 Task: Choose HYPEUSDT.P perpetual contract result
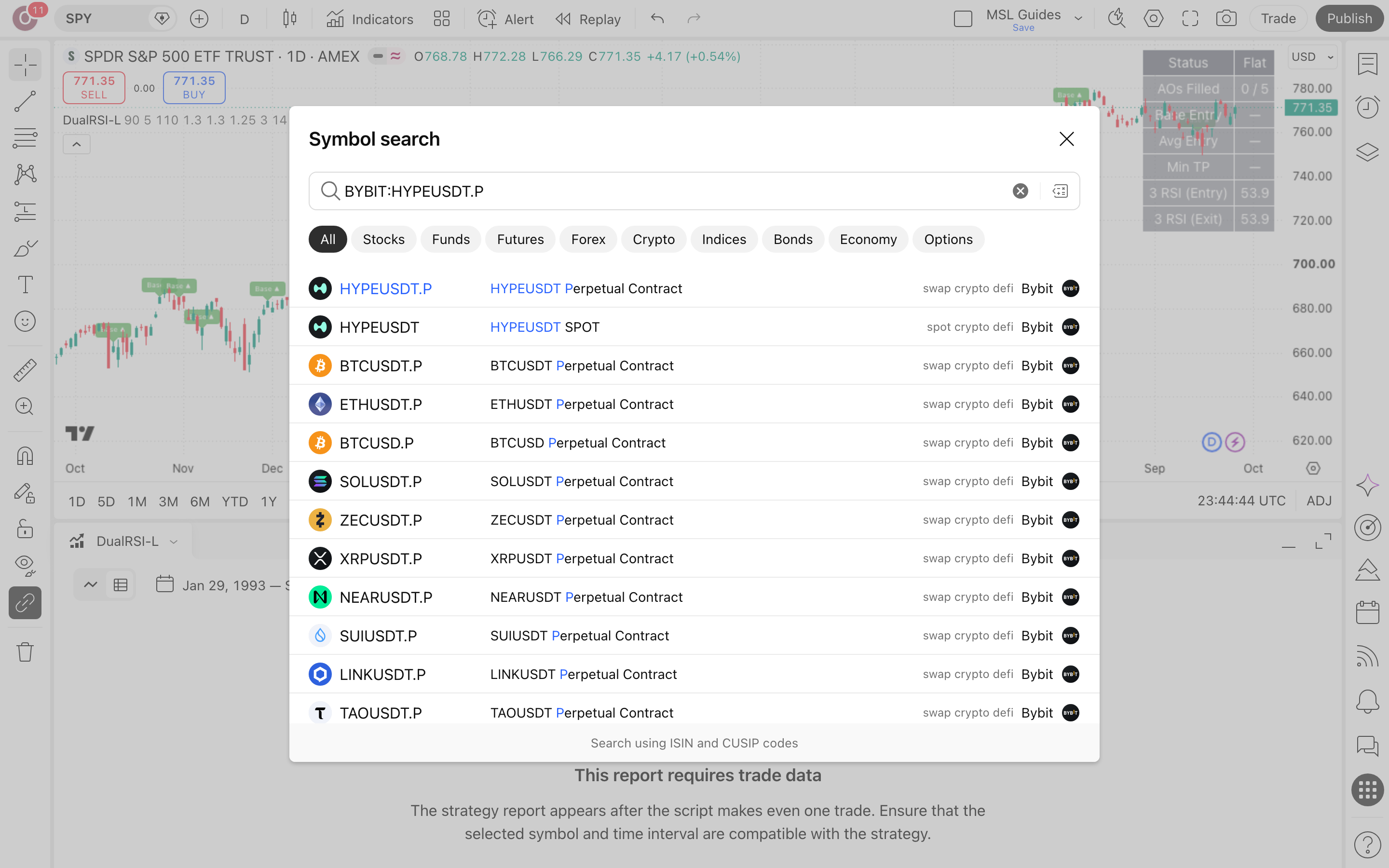coord(694,289)
